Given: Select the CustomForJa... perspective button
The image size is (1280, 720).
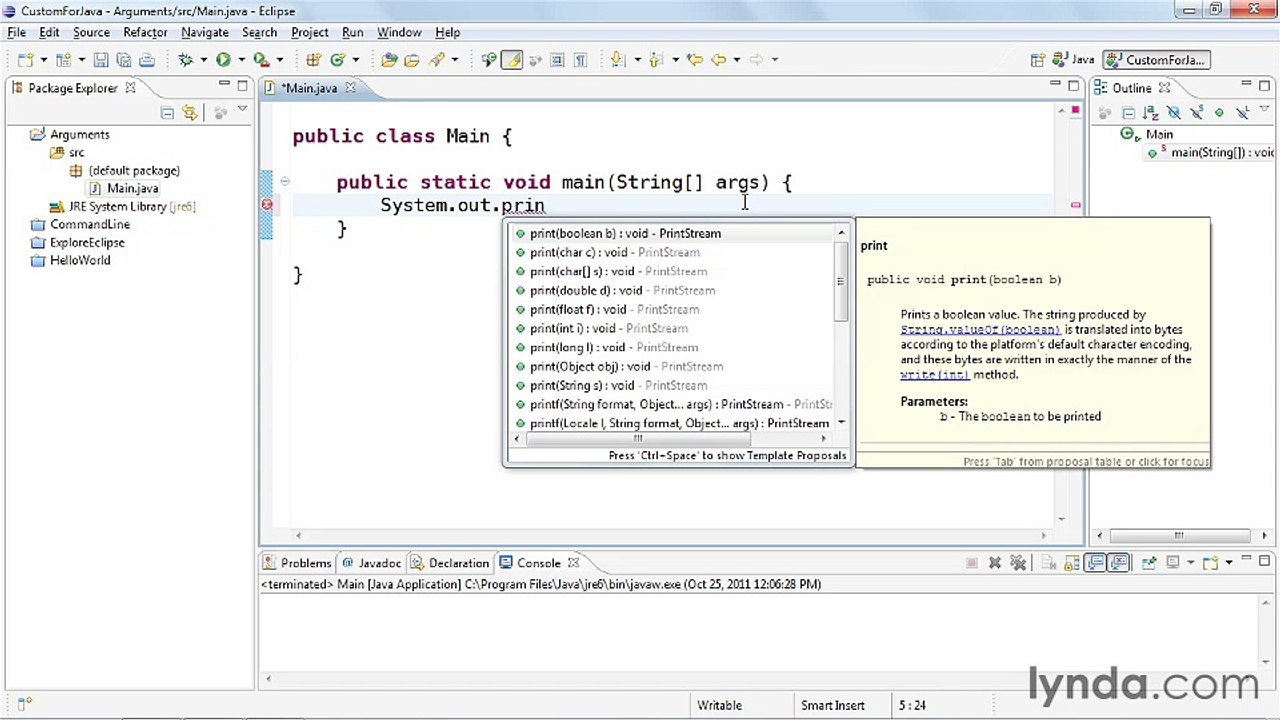Looking at the screenshot, I should (x=1157, y=60).
